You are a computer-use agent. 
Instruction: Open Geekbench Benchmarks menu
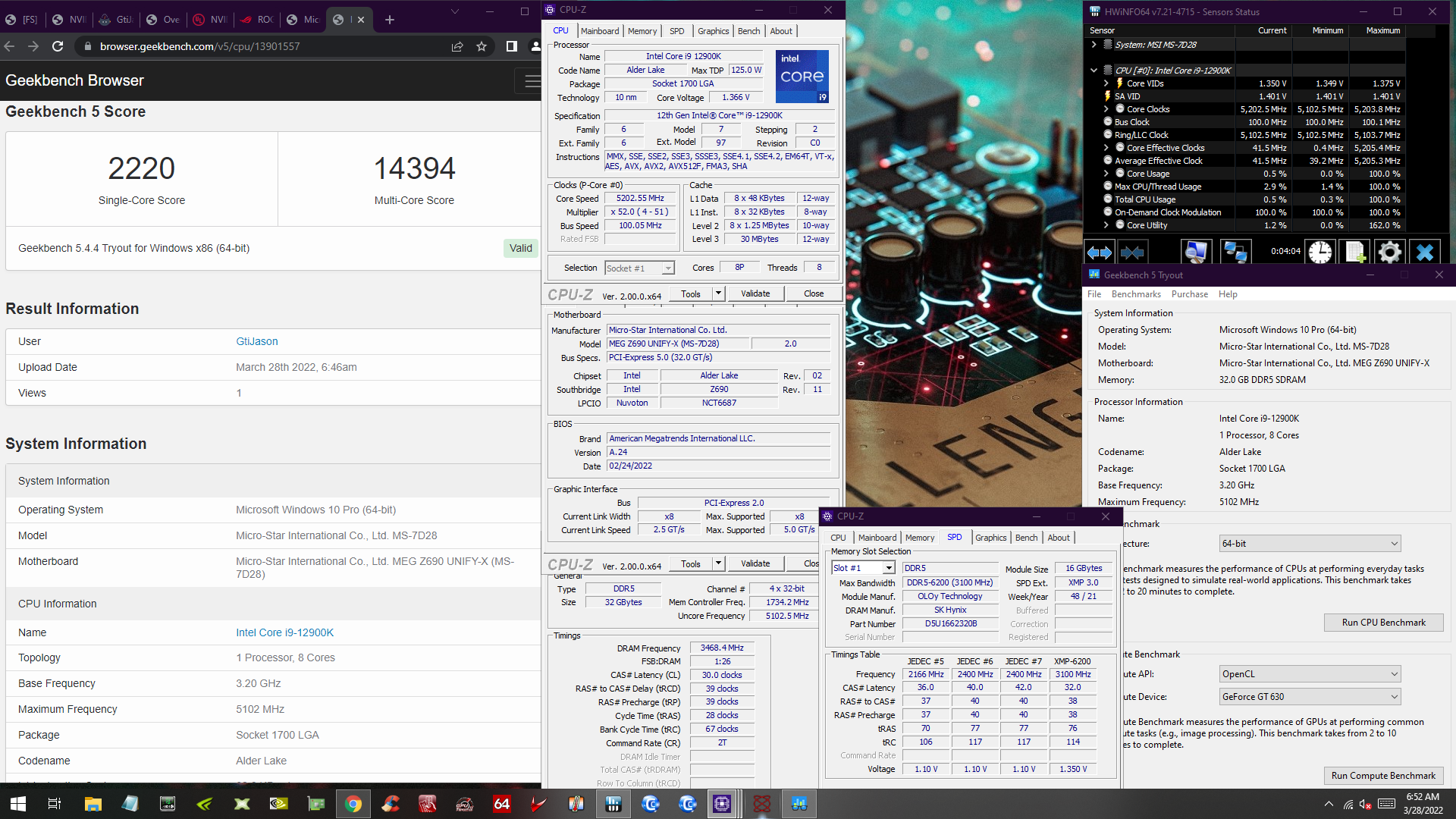pos(1136,294)
